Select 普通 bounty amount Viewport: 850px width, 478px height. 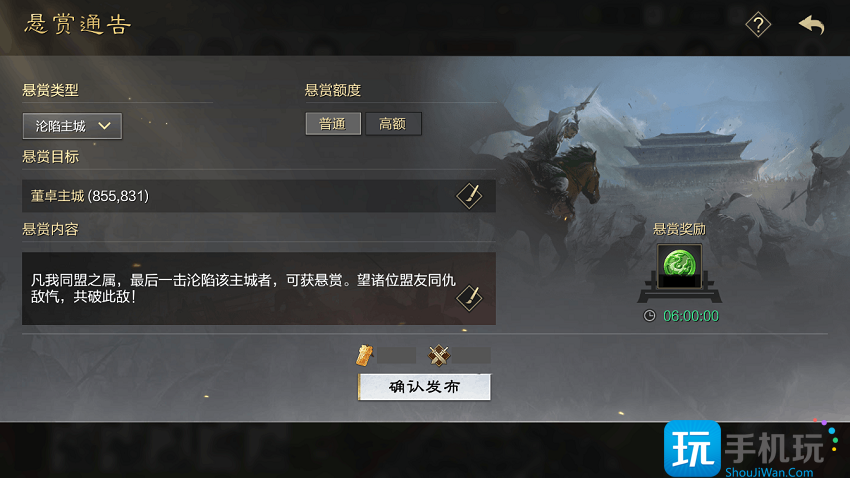(333, 124)
